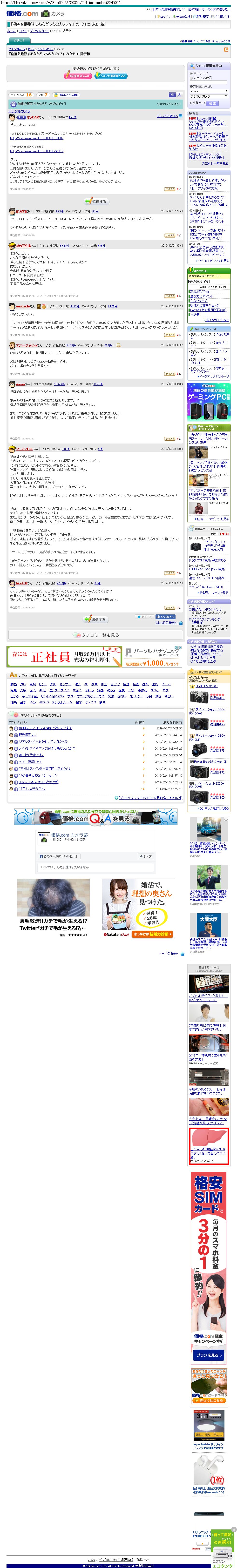The image size is (237, 1568).
Task: Click the シェア button in the Facebook widget
Action: pos(146,856)
